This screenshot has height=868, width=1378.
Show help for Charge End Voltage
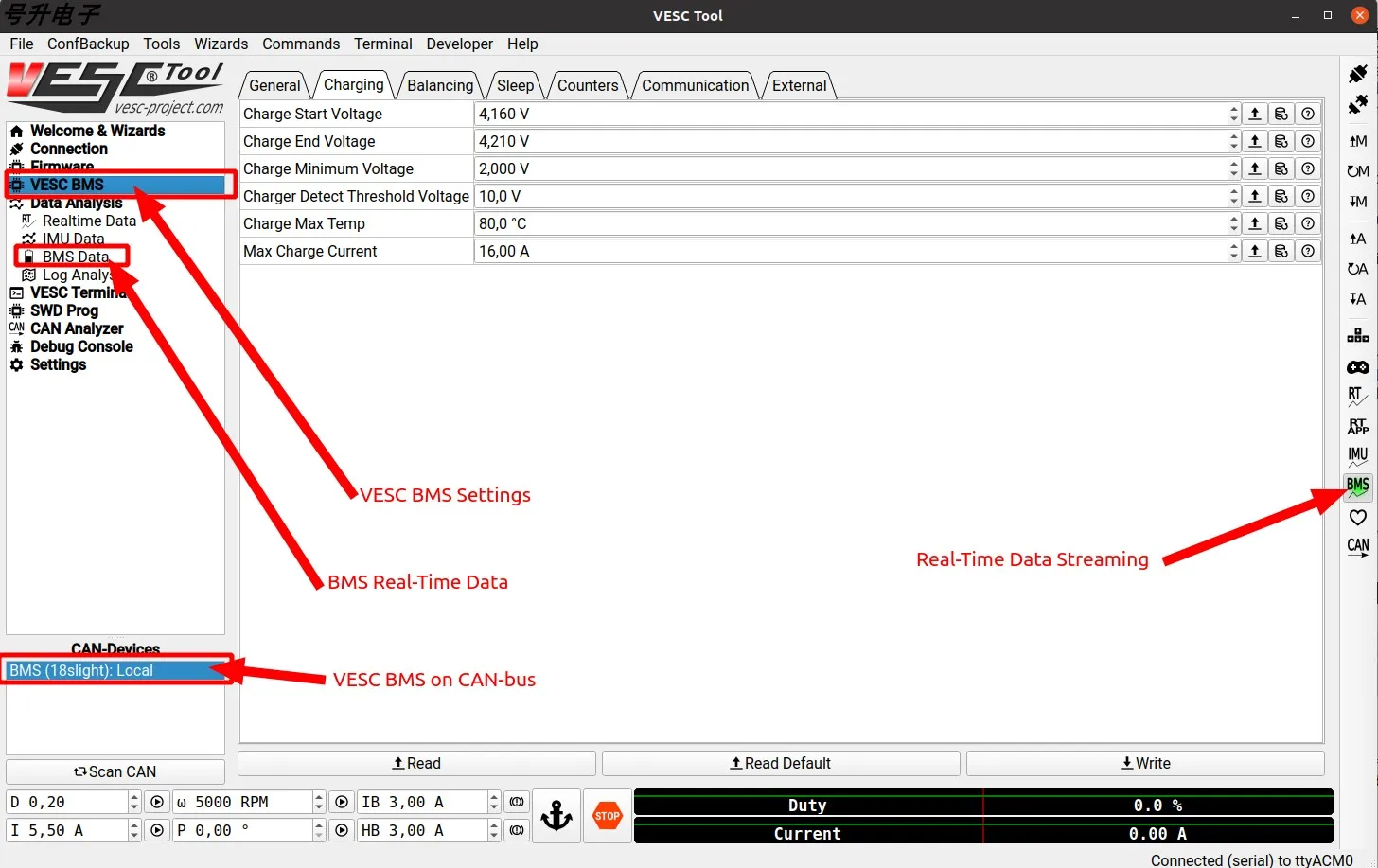click(1308, 141)
